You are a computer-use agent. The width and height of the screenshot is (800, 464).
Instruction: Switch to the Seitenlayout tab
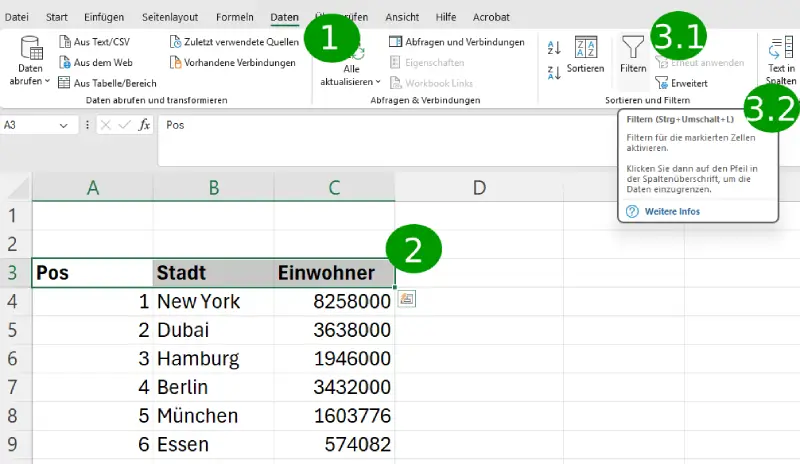170,17
